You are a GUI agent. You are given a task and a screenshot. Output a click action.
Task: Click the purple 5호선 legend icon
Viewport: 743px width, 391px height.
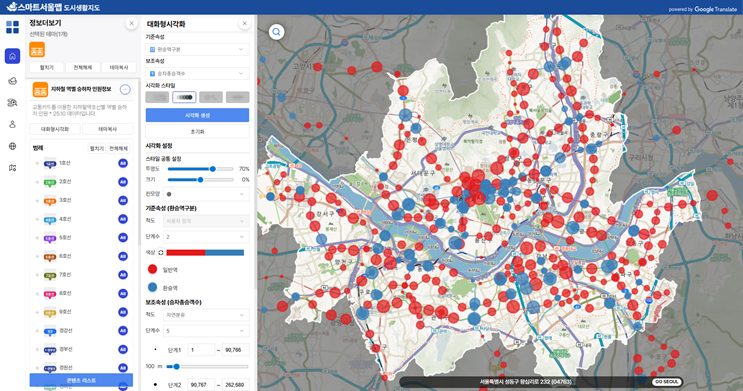point(50,237)
